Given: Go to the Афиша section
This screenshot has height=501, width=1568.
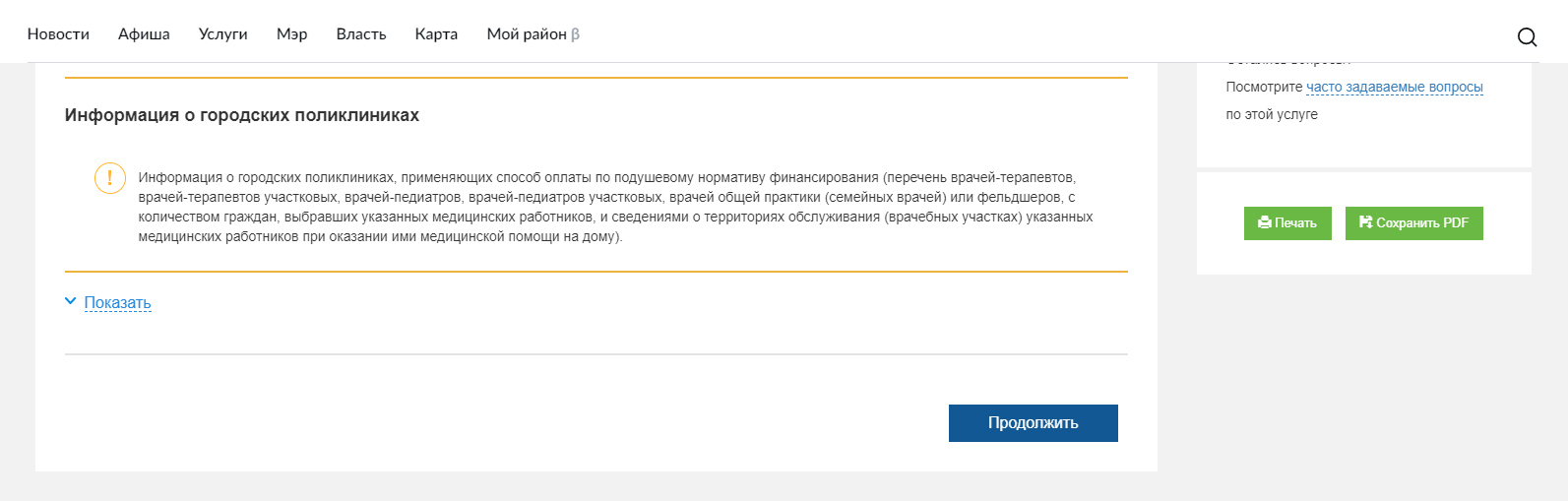Looking at the screenshot, I should click(x=144, y=34).
